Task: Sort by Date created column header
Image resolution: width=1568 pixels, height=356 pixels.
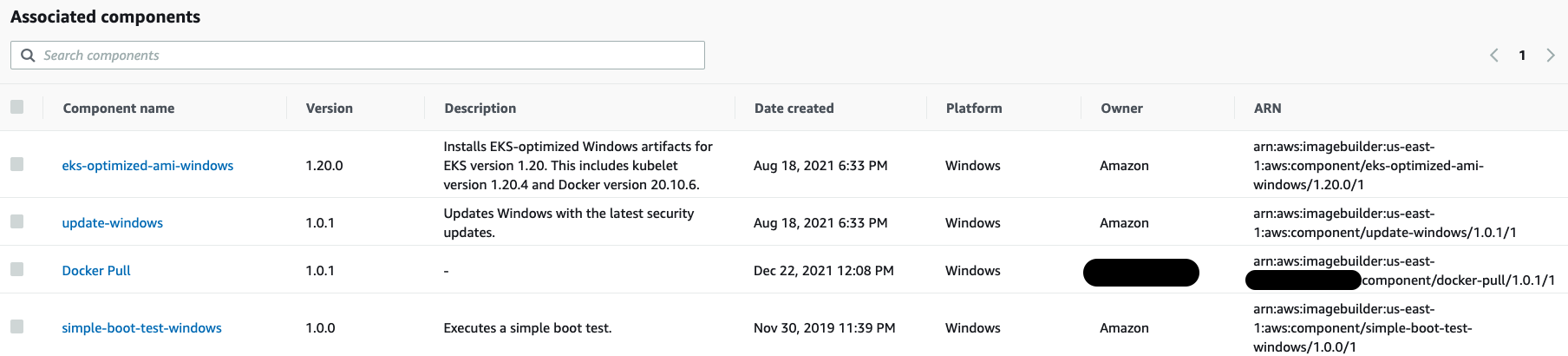Action: pos(794,109)
